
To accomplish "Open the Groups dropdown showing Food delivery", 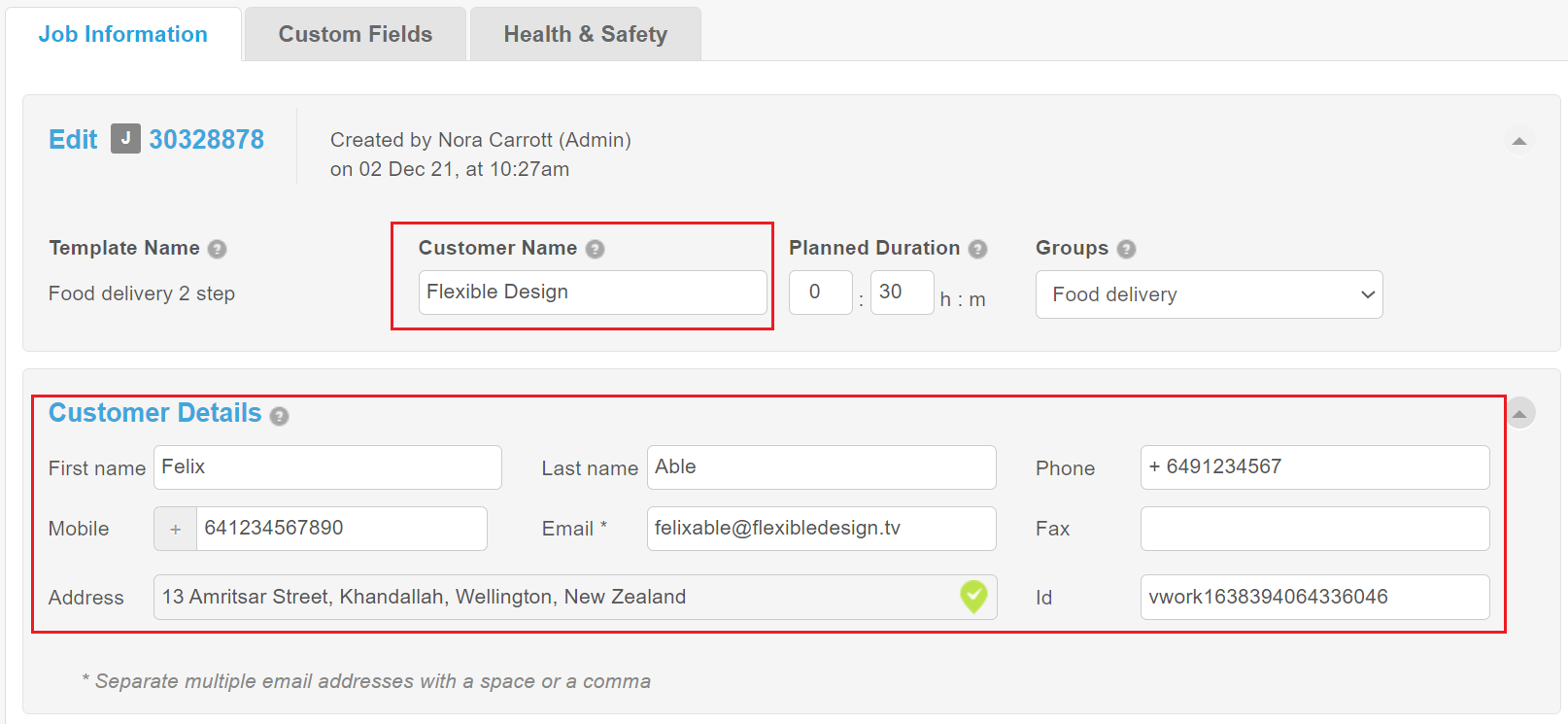I will tap(1209, 294).
